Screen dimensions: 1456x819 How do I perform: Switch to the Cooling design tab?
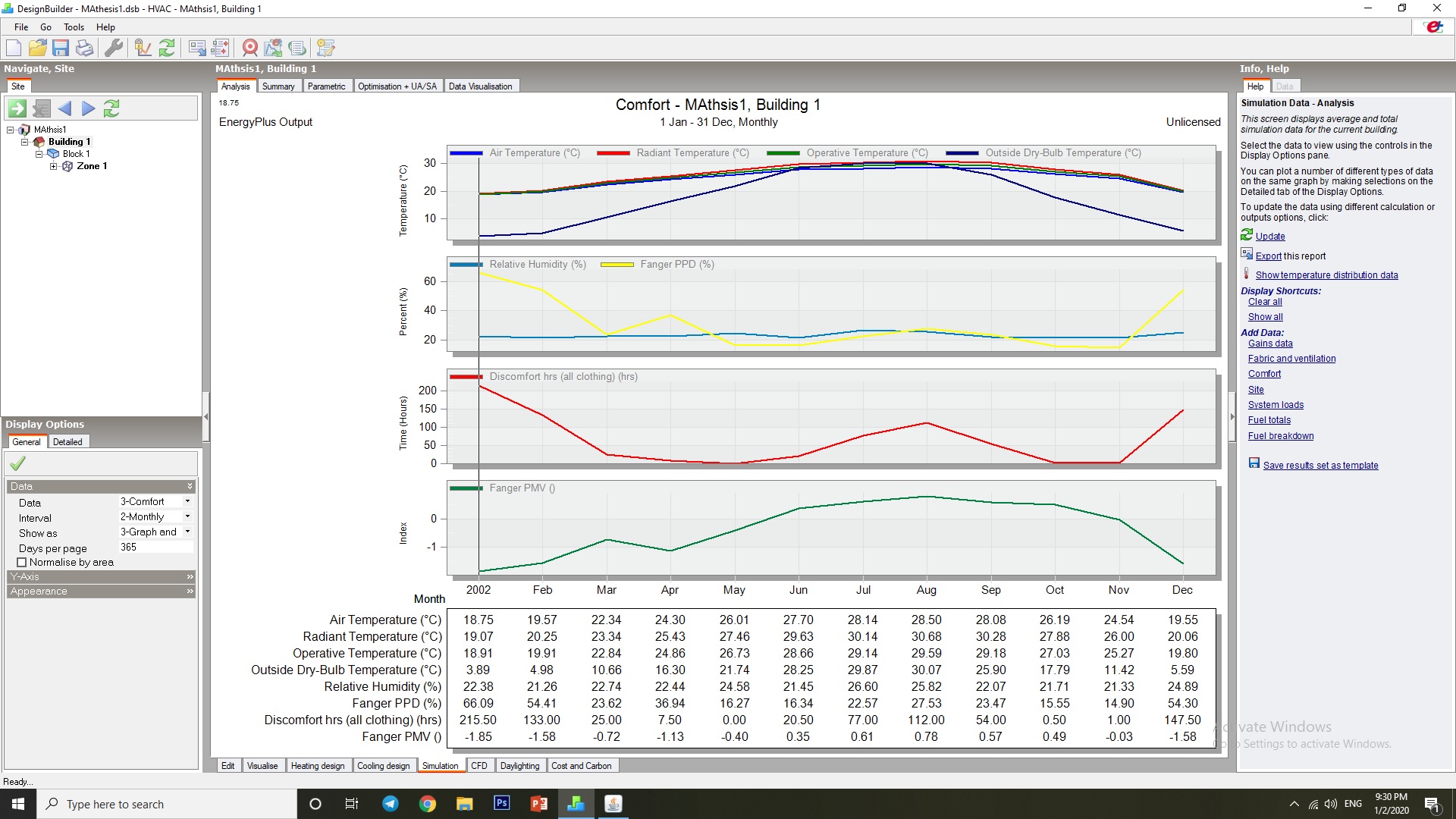[383, 766]
